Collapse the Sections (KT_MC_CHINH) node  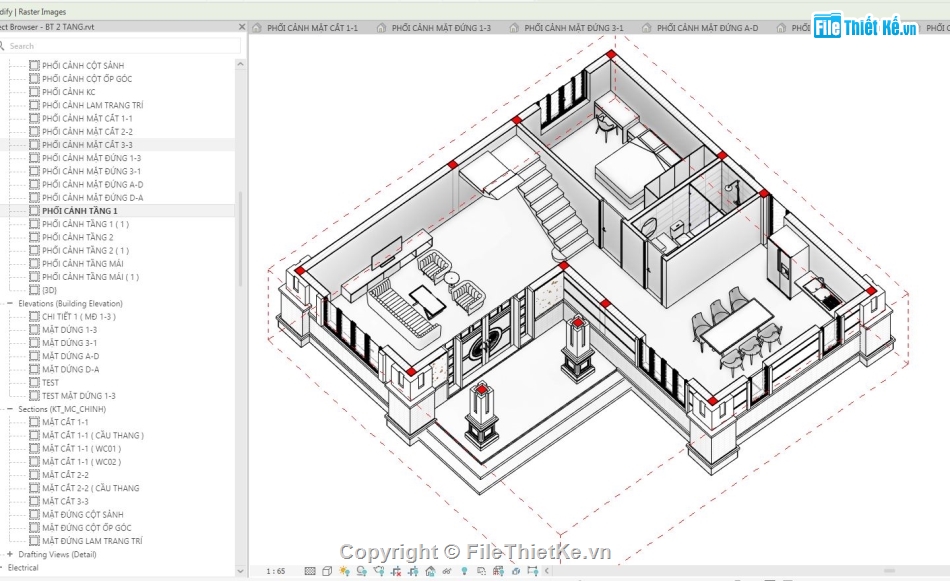10,409
